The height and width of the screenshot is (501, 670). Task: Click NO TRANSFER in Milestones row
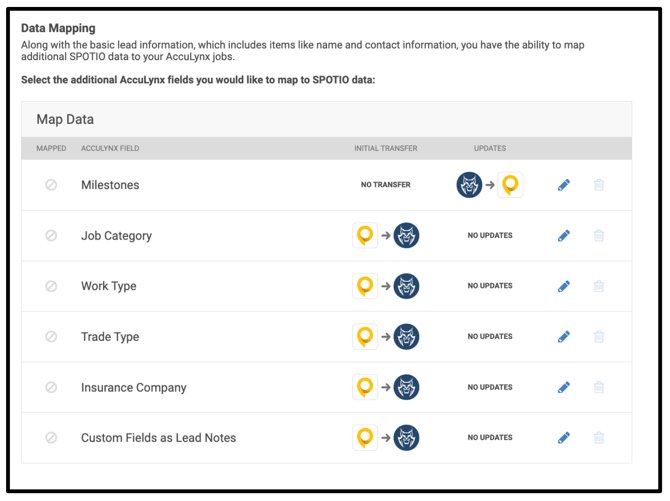[x=386, y=185]
